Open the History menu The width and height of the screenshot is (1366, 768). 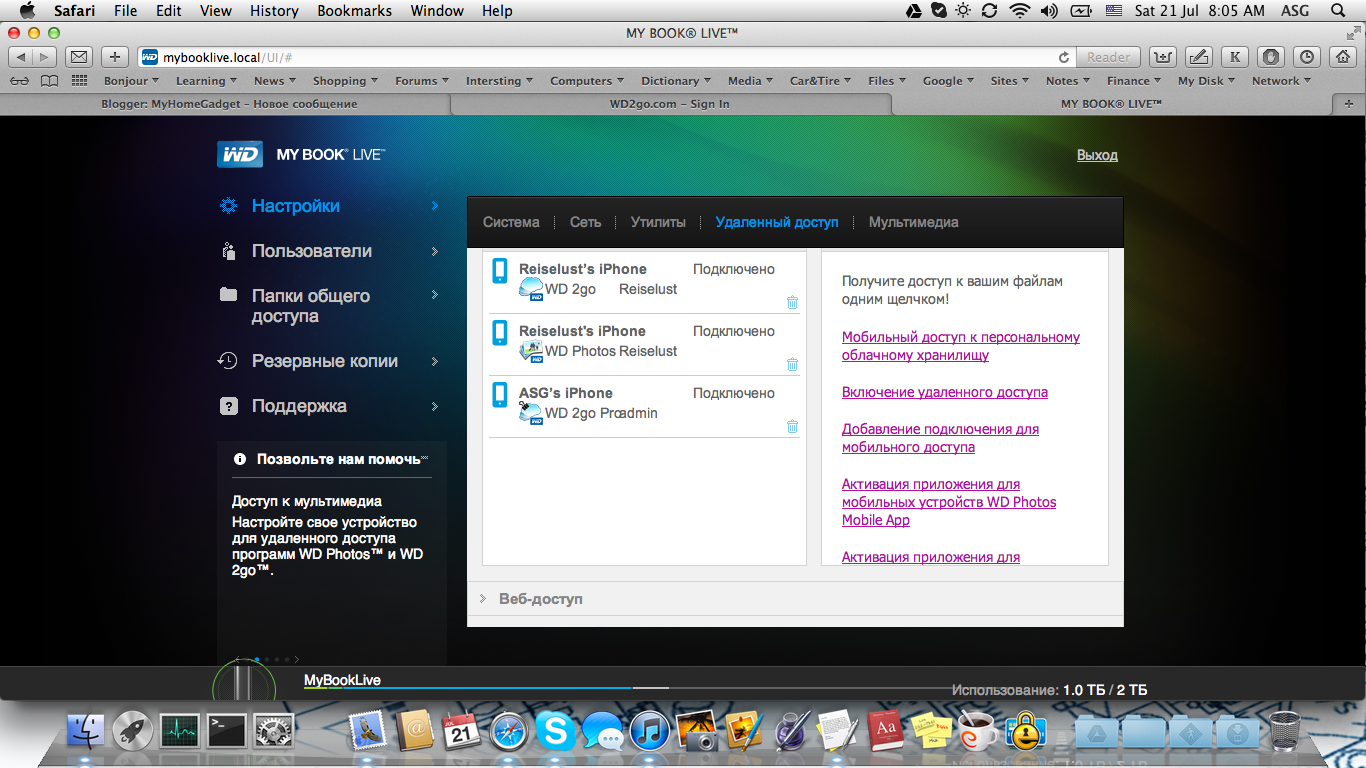[274, 11]
